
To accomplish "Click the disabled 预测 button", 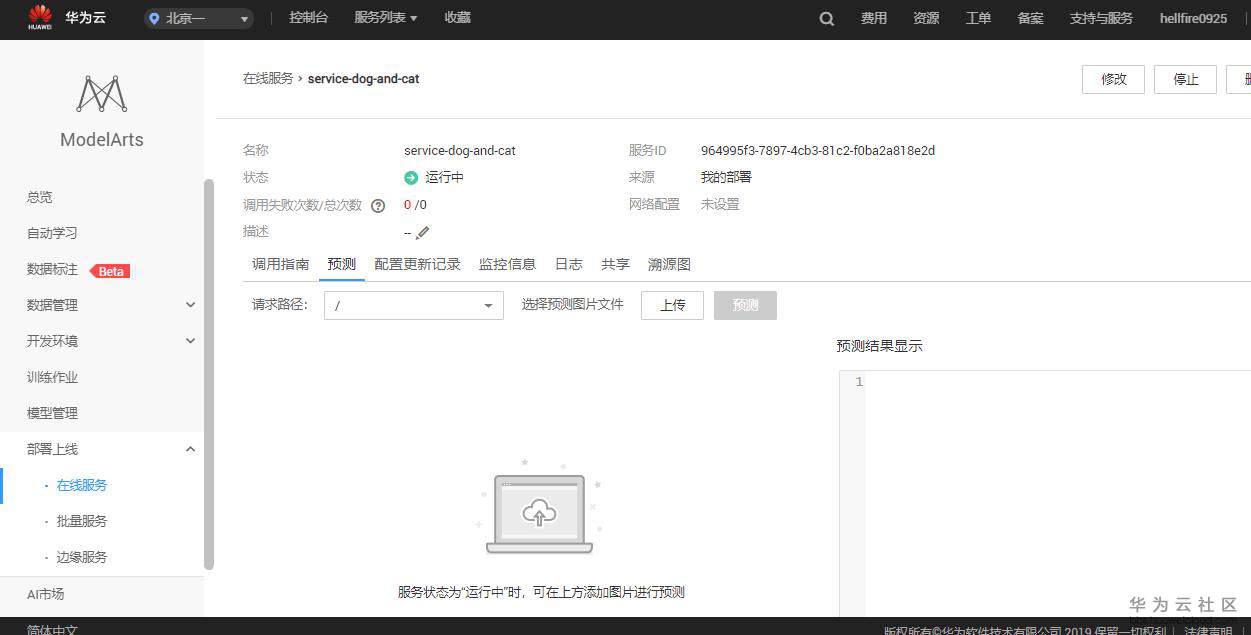I will click(745, 305).
